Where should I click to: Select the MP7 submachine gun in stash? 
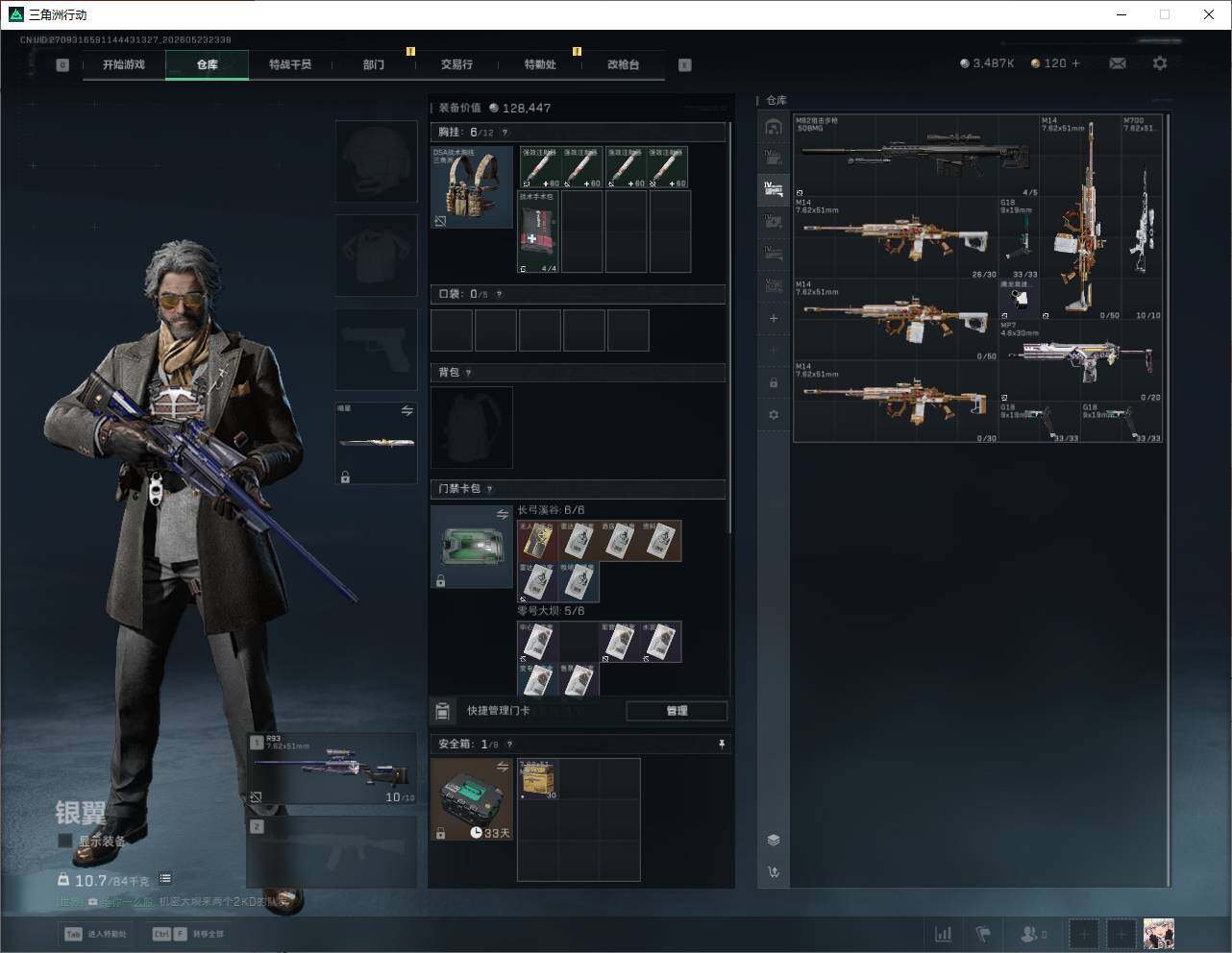coord(1080,361)
